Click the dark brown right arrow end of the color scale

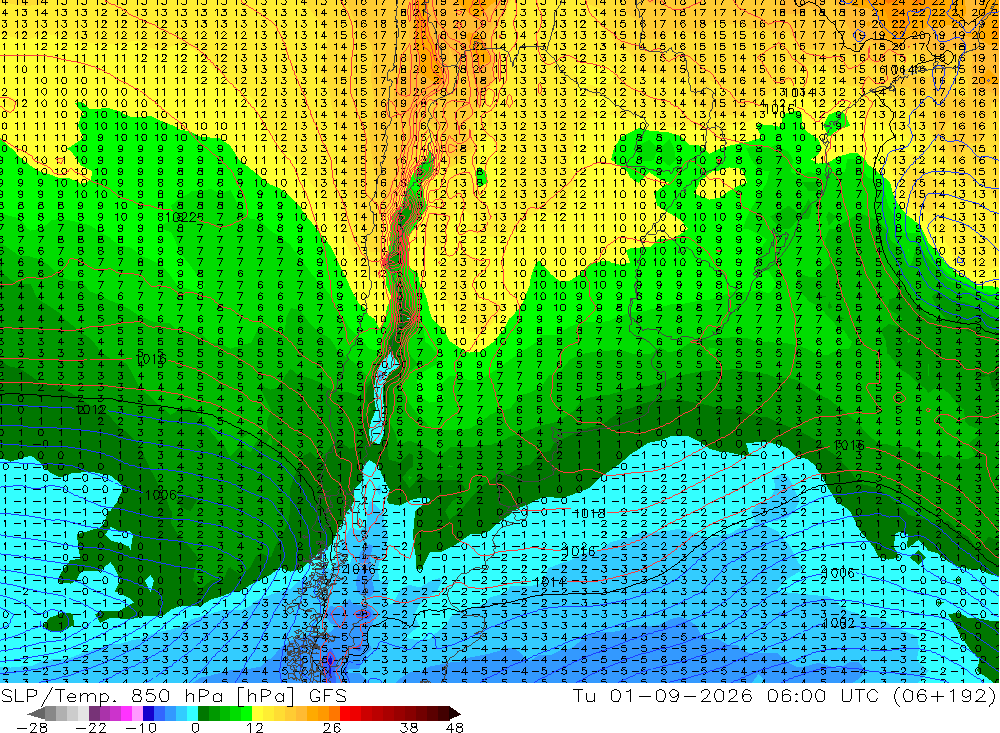(x=455, y=713)
